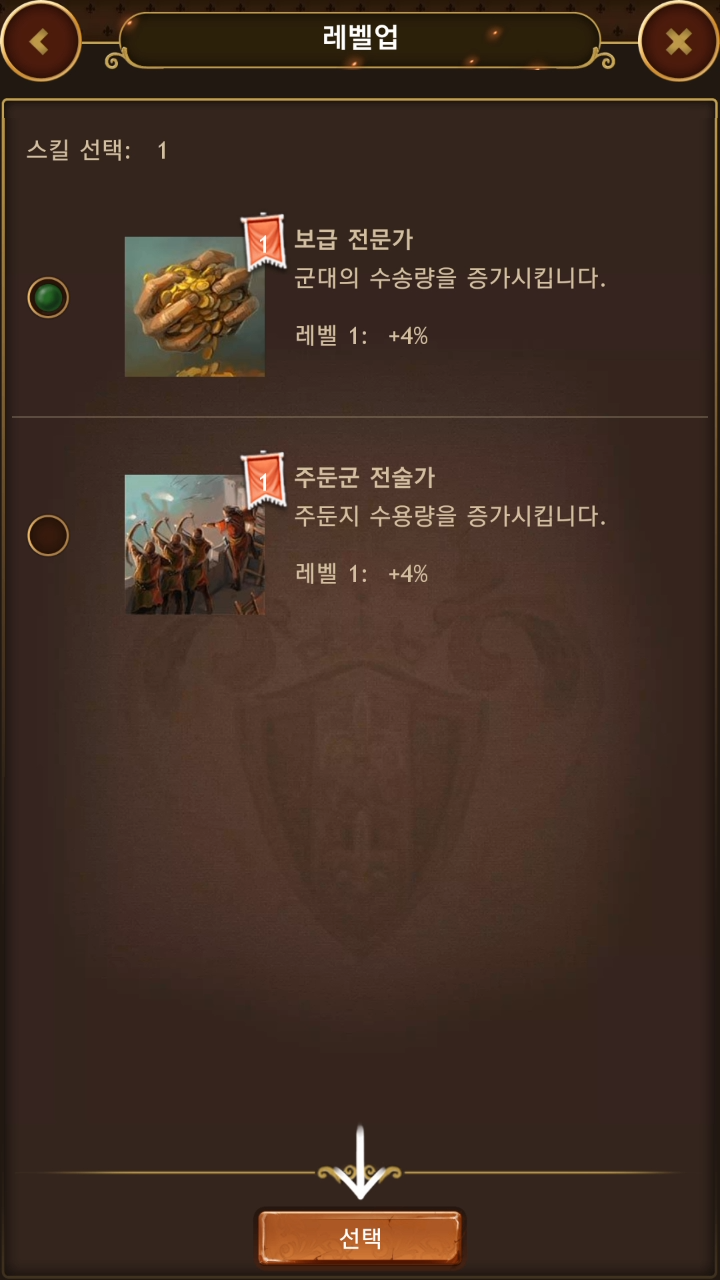Screen dimensions: 720x1280
Task: Select the 주둔군 전술가 radio button
Action: (x=48, y=535)
